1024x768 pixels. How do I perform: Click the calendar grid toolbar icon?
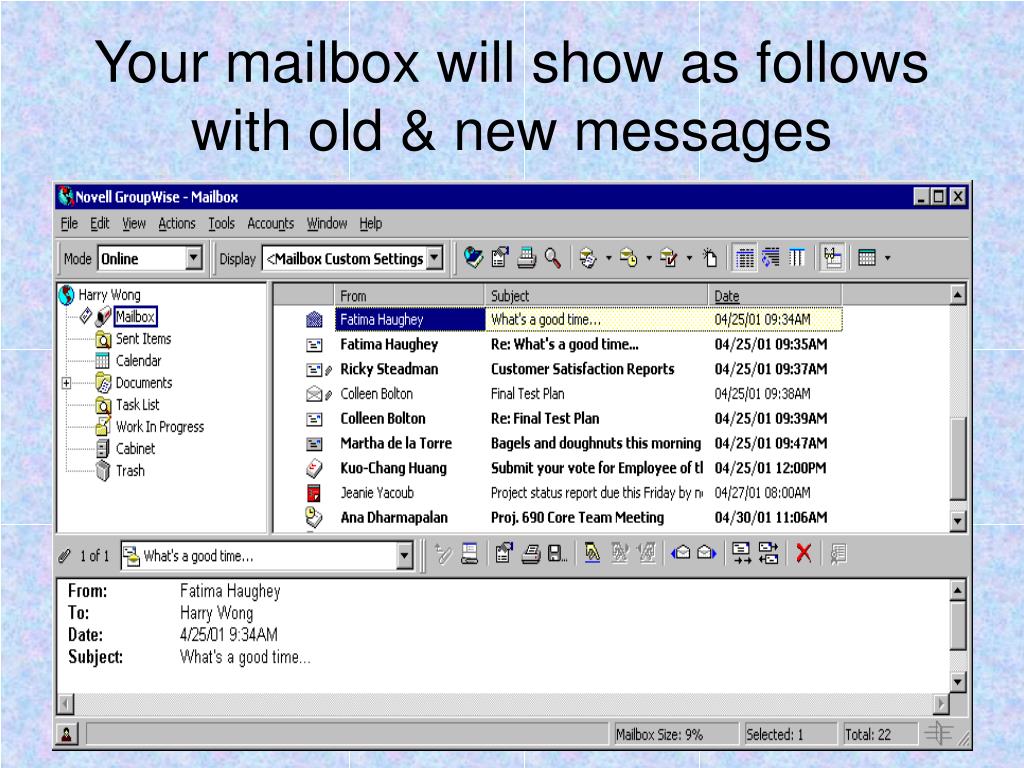coord(867,258)
